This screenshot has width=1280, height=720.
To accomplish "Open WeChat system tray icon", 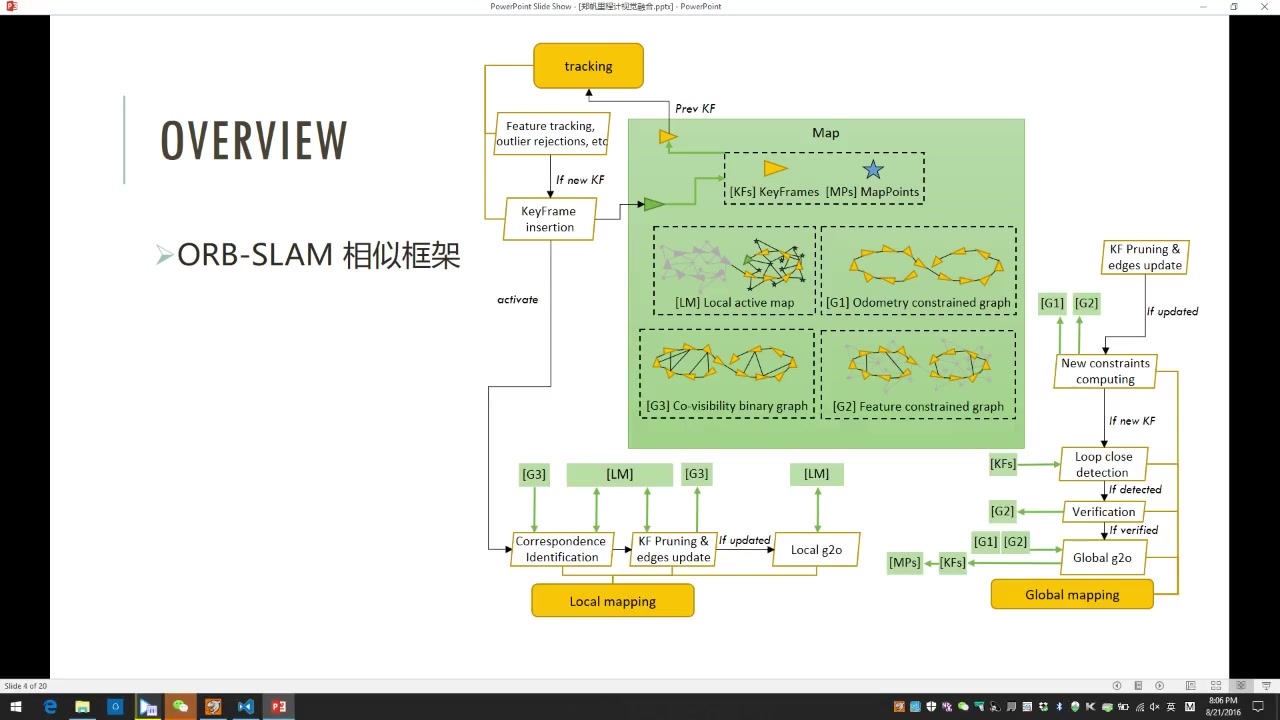I will pyautogui.click(x=963, y=707).
